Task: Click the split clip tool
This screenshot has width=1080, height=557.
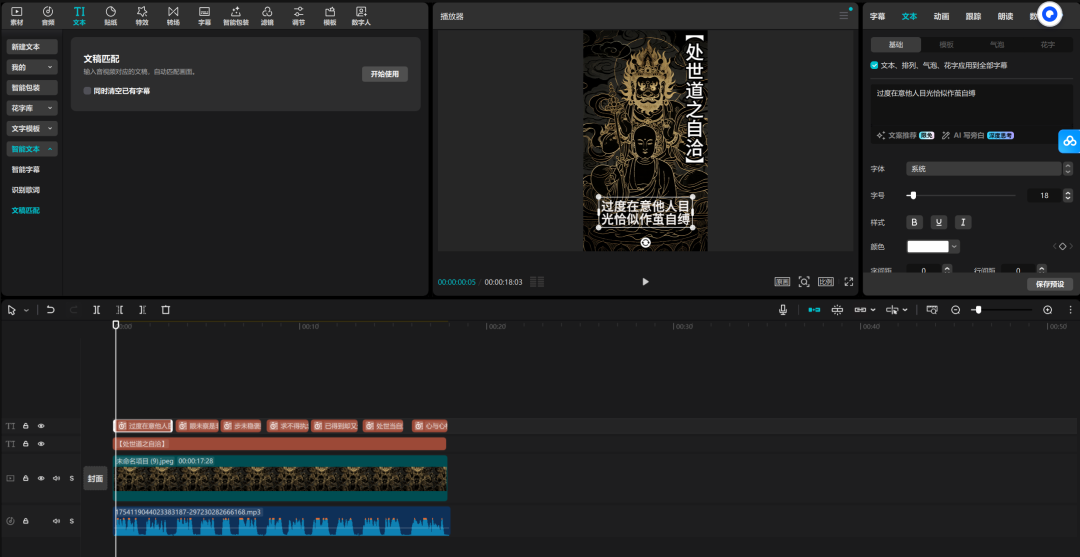Action: tap(96, 310)
